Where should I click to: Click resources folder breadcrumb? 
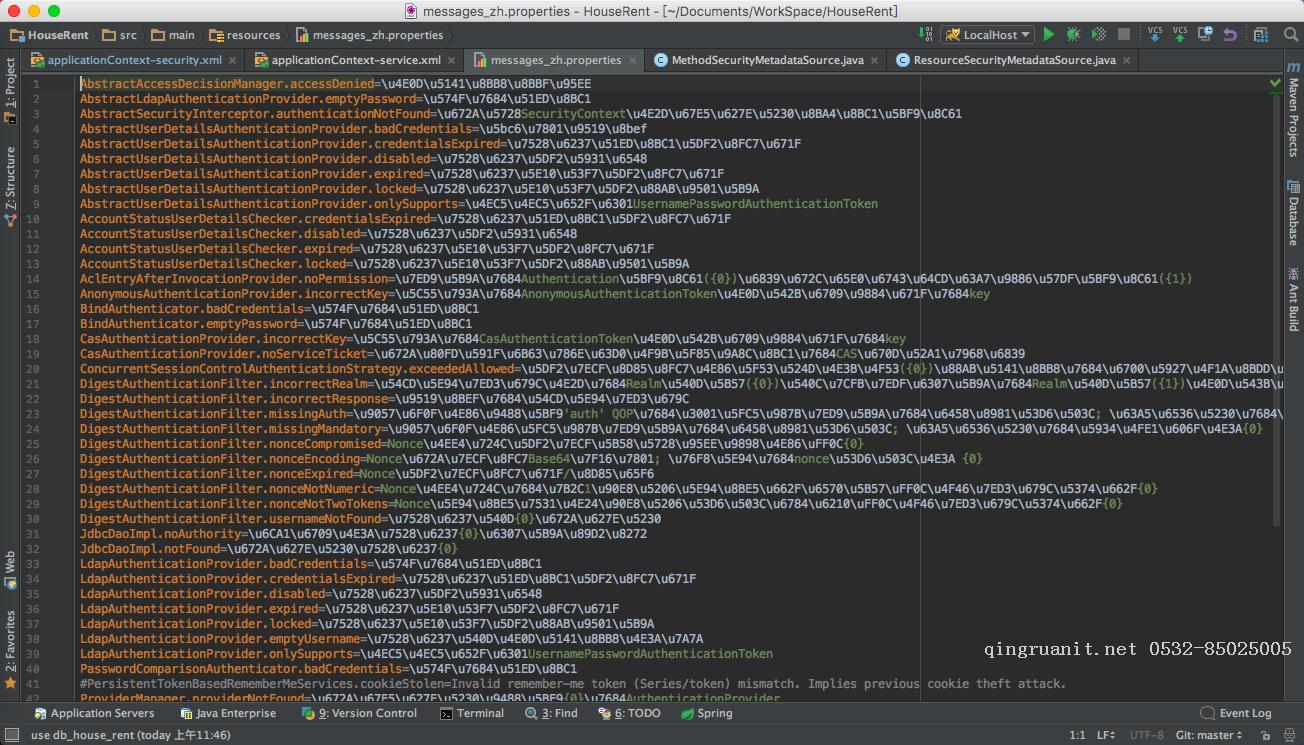point(245,35)
